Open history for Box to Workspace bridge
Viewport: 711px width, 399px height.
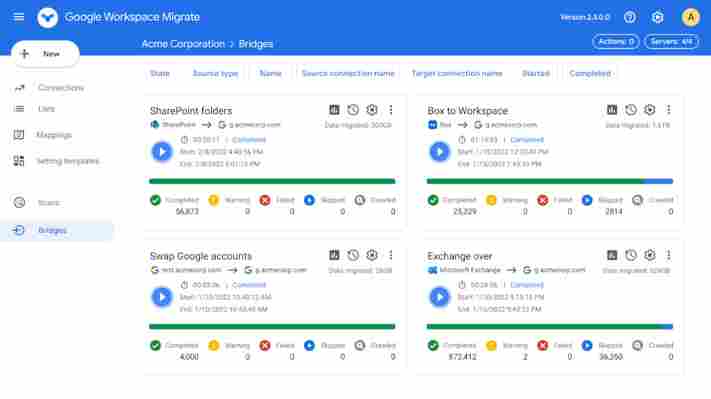click(630, 110)
